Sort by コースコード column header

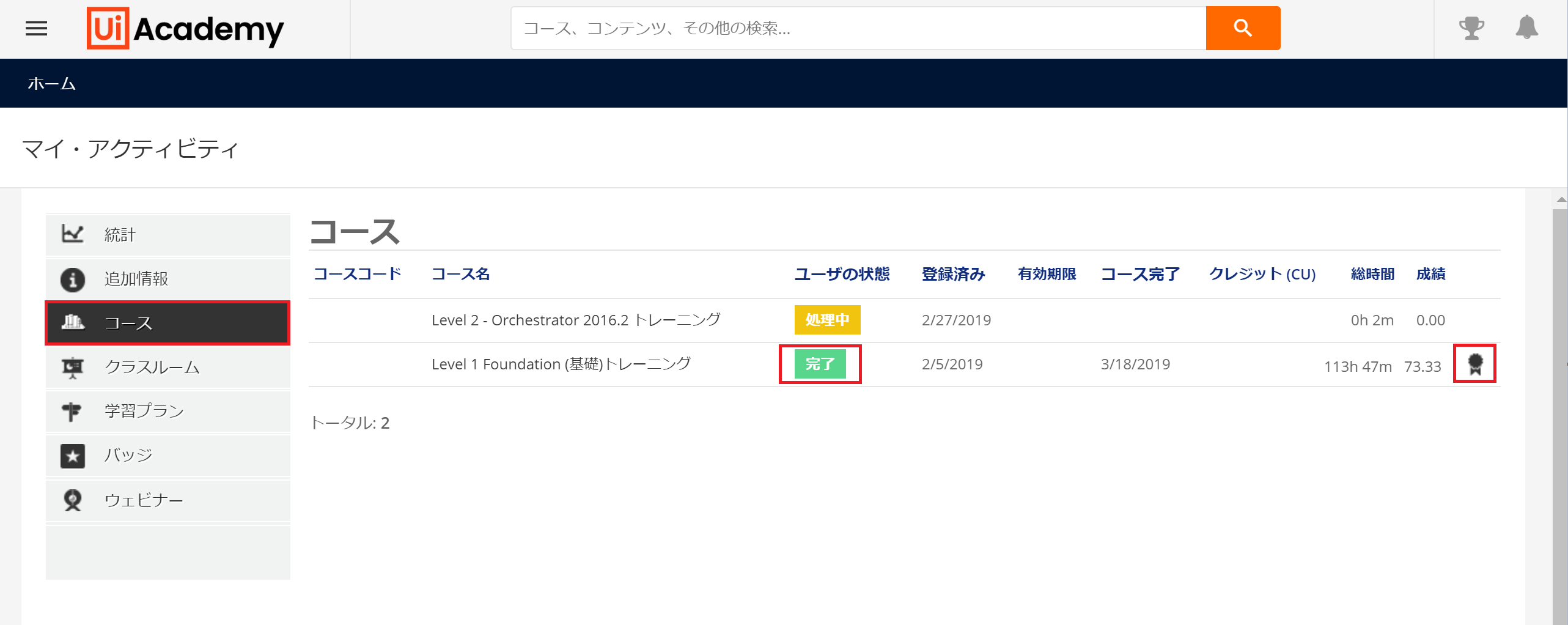click(358, 274)
